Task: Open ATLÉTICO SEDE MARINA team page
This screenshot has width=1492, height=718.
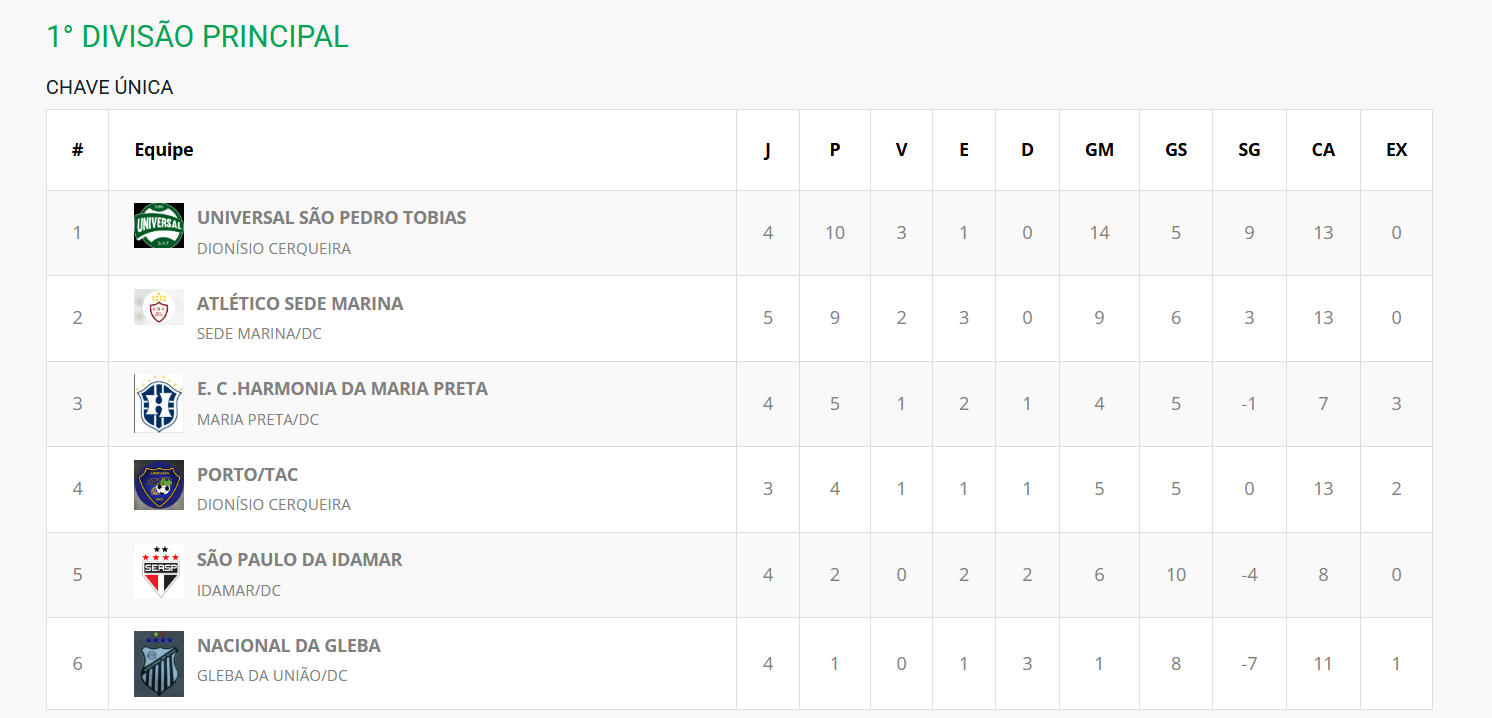Action: coord(300,304)
